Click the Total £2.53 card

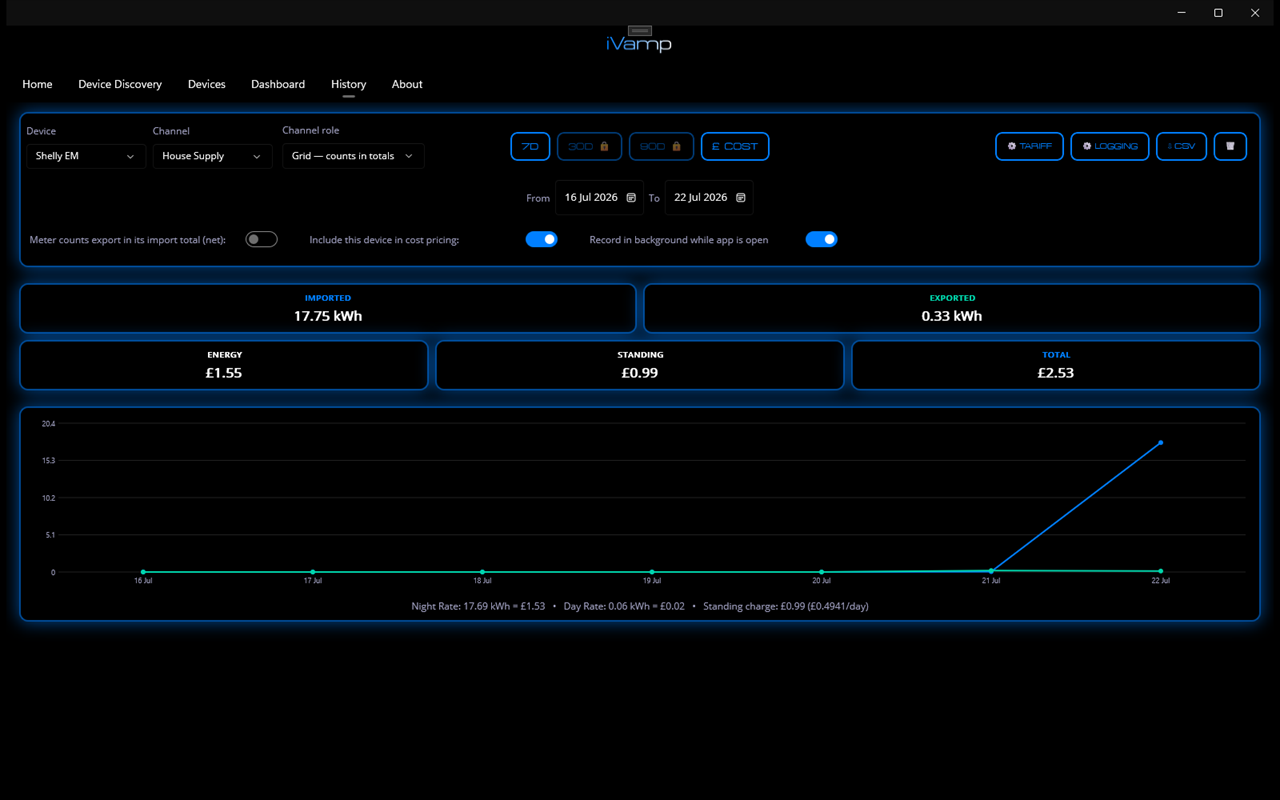[x=1056, y=365]
